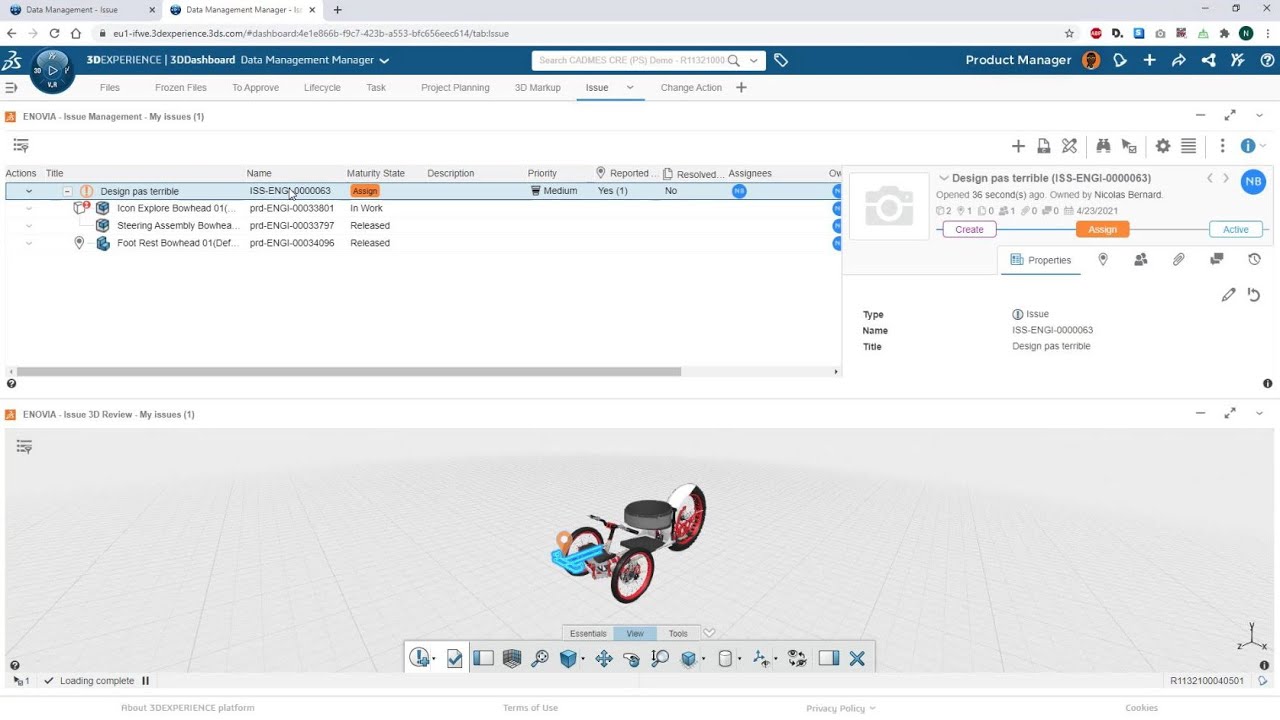
Task: Click the swap visible space eye icon
Action: click(x=797, y=658)
